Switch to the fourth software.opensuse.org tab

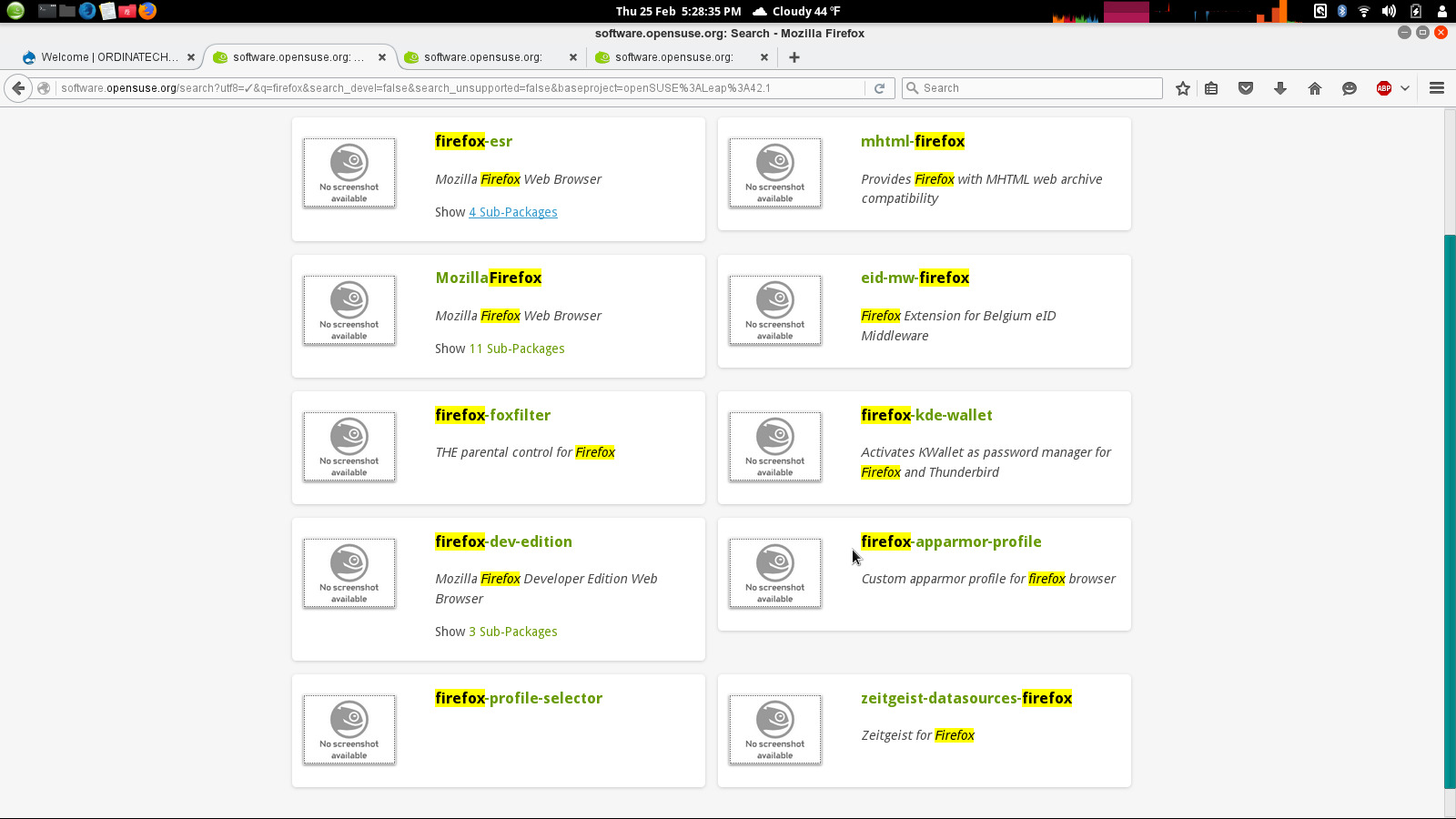pos(681,56)
